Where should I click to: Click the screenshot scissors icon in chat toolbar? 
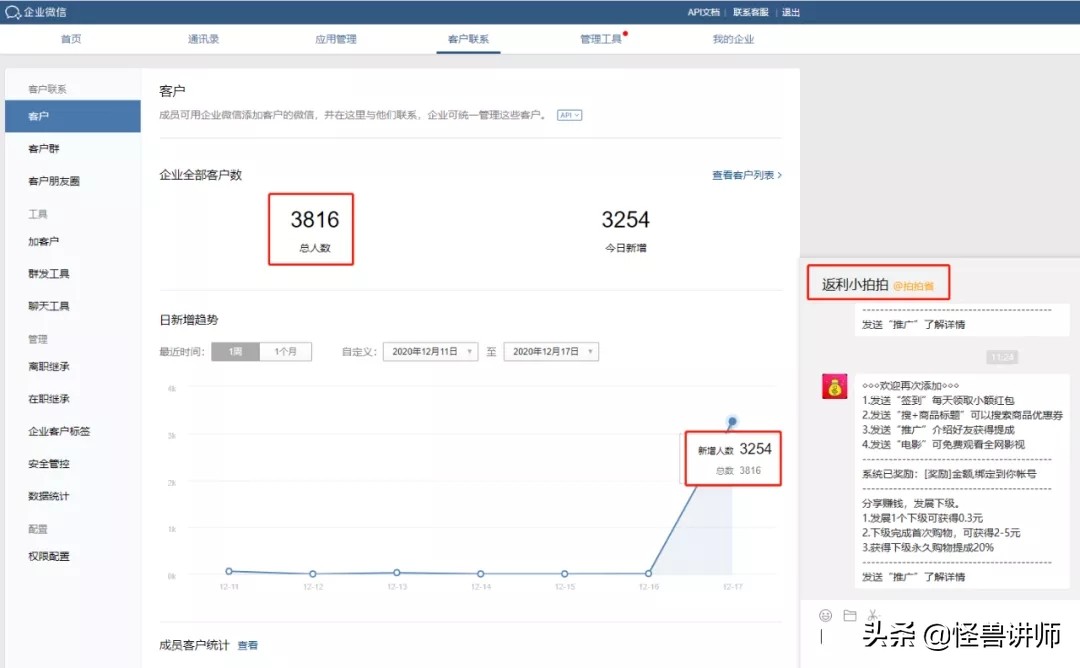873,615
